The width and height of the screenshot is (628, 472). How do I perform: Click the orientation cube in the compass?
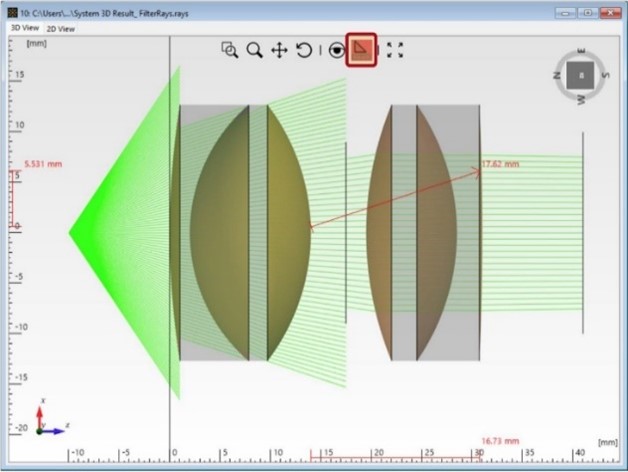tap(580, 75)
